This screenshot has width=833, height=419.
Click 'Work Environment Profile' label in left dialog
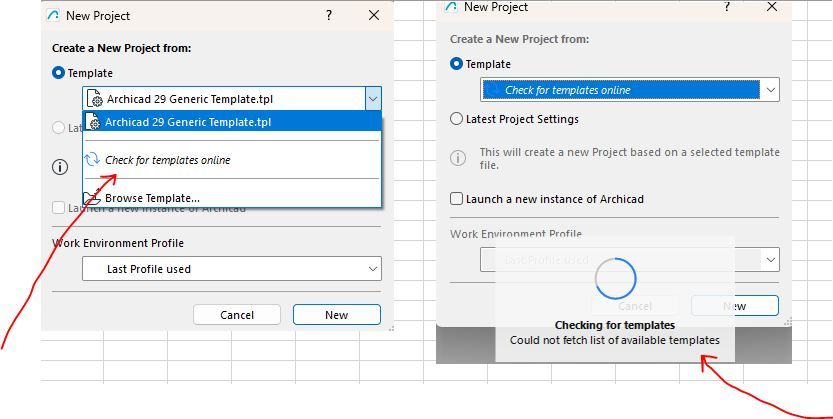pos(118,243)
